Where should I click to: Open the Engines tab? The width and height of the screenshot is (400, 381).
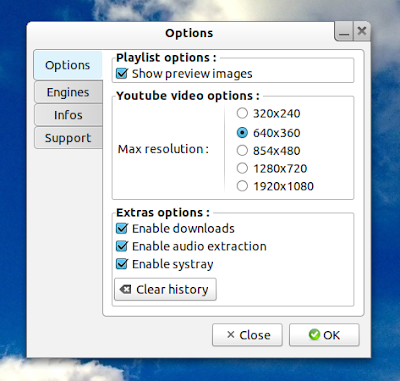(68, 92)
